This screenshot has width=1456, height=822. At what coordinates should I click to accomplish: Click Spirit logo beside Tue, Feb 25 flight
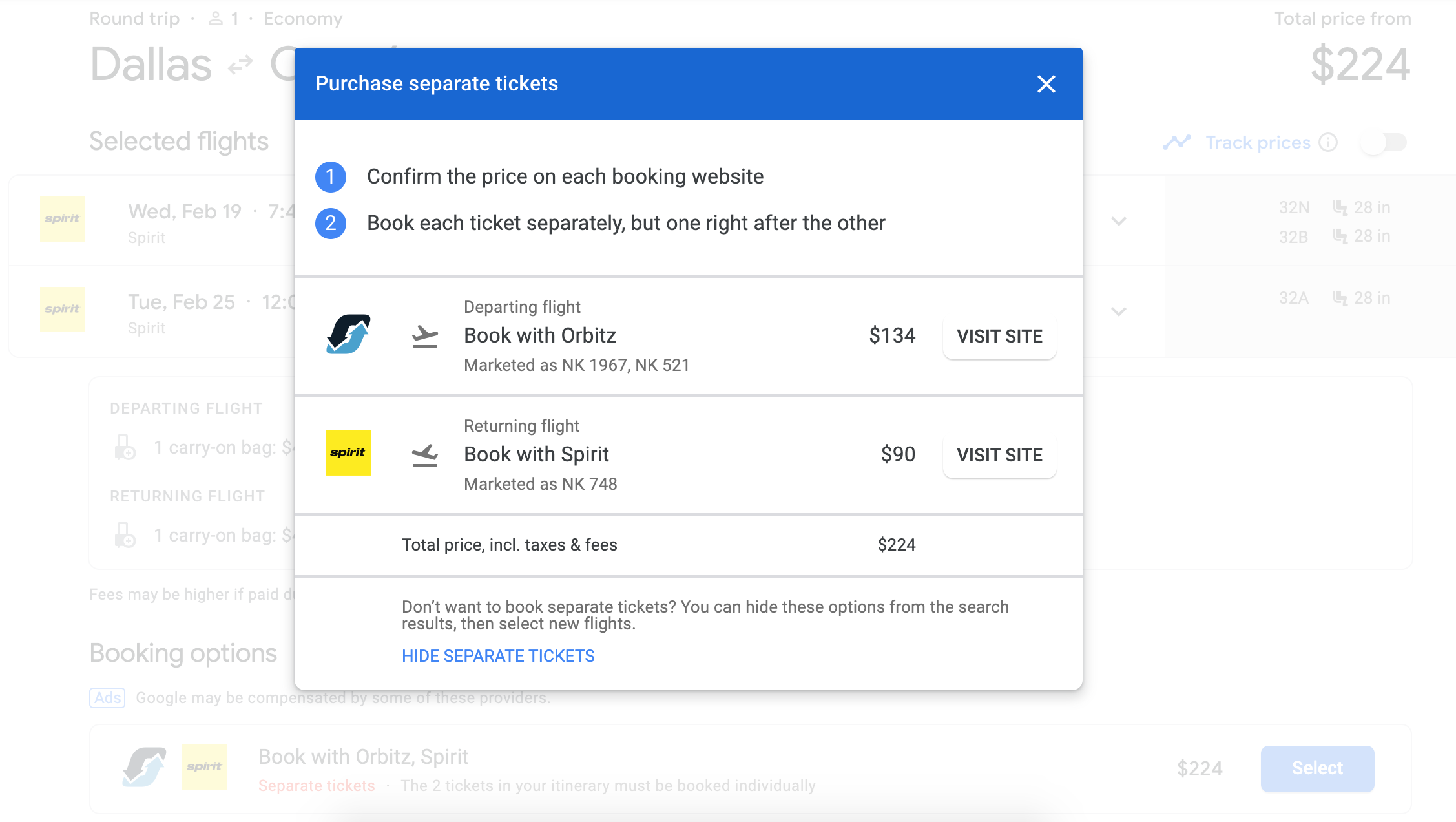pyautogui.click(x=63, y=310)
